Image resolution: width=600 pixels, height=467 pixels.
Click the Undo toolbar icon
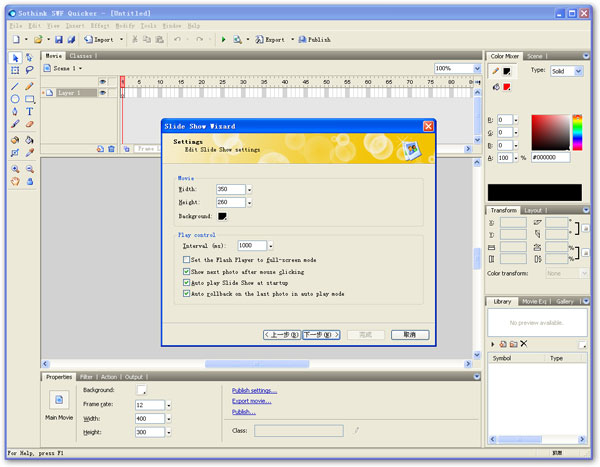177,39
